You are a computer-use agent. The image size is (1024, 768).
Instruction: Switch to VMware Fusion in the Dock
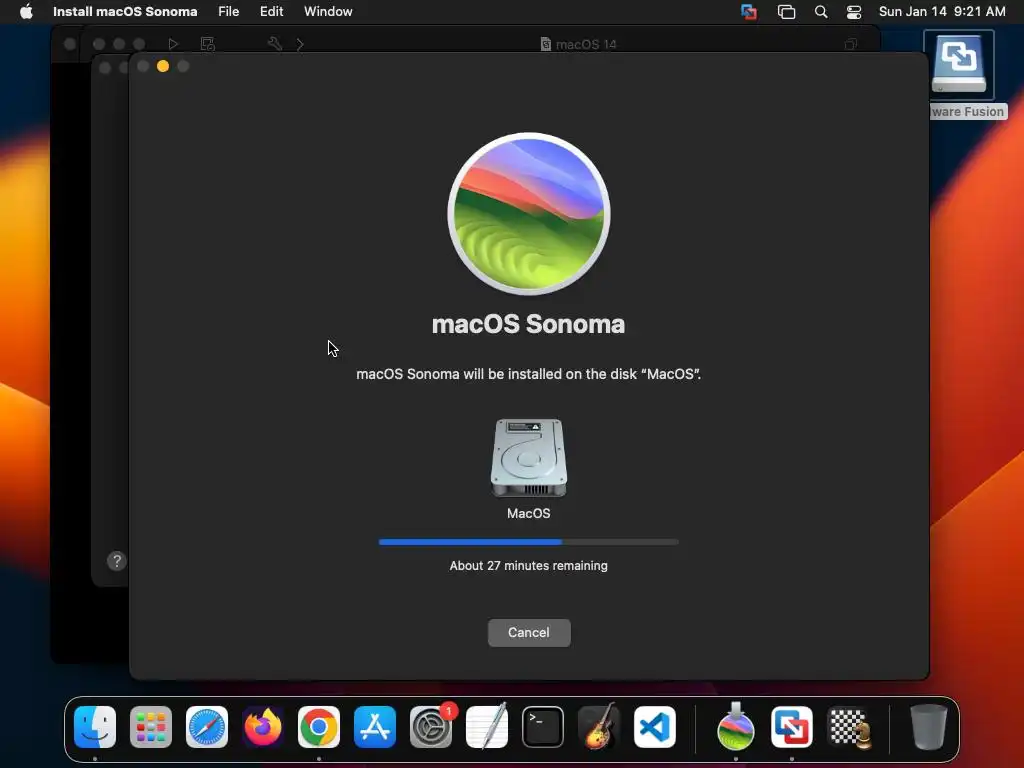coord(792,727)
